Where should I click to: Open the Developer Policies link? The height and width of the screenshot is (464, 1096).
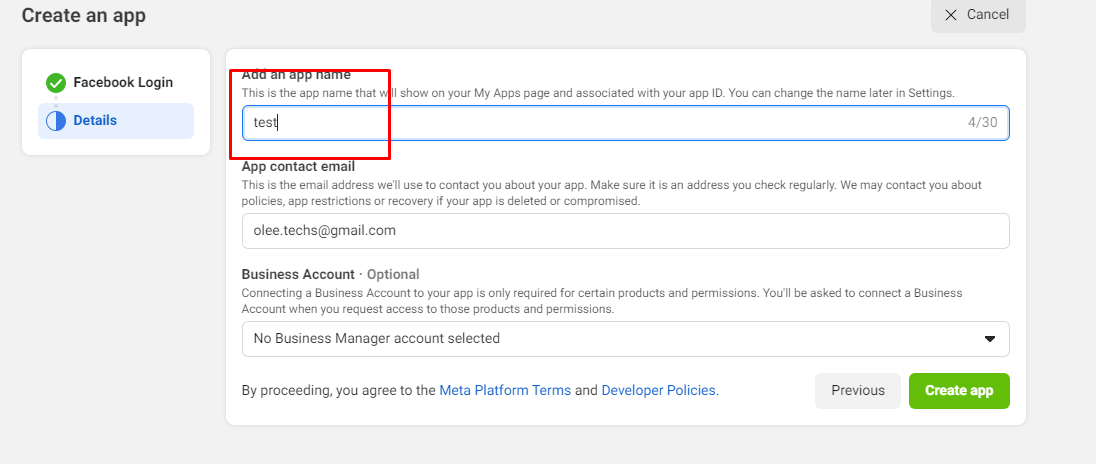(659, 390)
